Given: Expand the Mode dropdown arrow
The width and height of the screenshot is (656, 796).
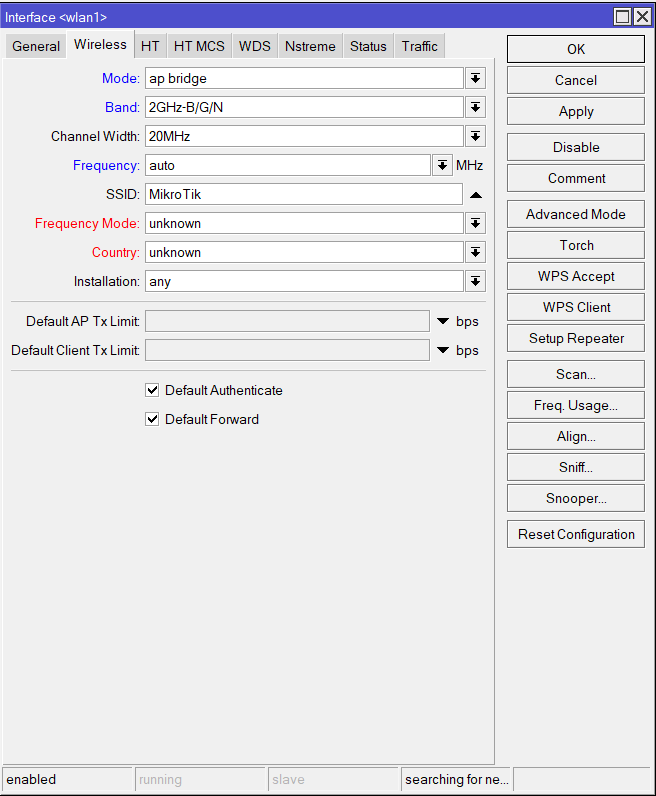Looking at the screenshot, I should pos(476,78).
